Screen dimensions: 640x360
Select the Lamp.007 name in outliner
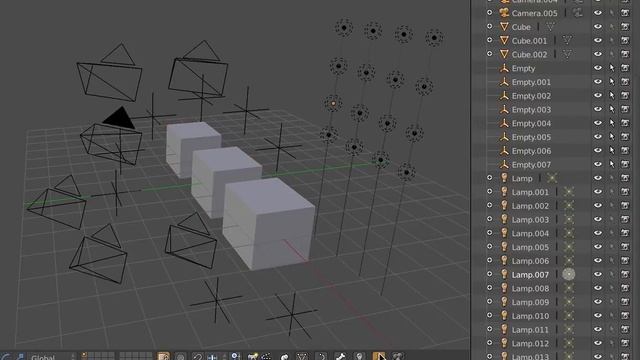click(530, 275)
